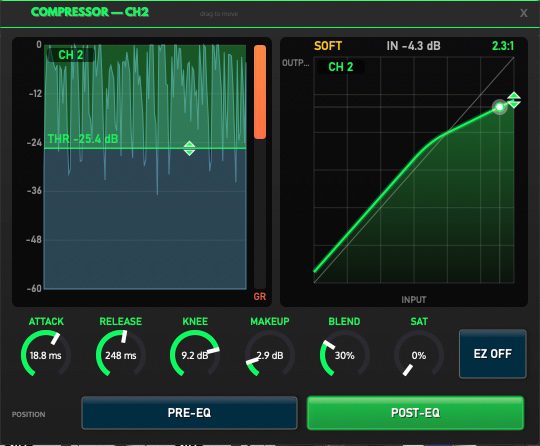
Task: Close the Compressor CH2 window
Action: pyautogui.click(x=523, y=13)
